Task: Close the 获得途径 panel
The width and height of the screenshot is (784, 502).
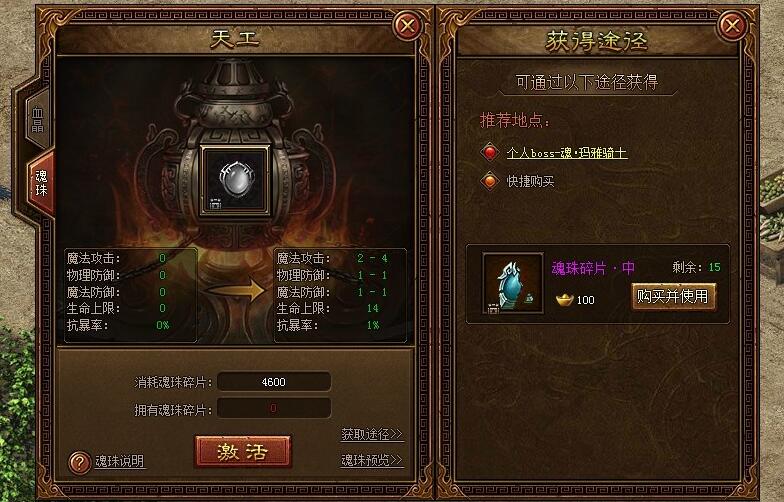Action: click(x=732, y=24)
